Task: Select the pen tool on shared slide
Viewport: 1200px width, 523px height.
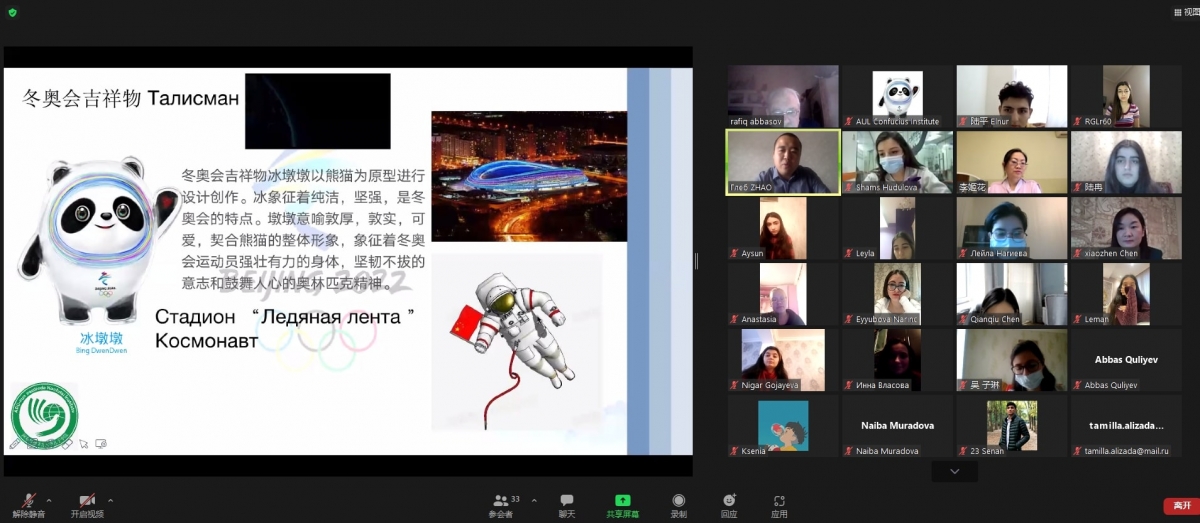Action: click(x=15, y=443)
